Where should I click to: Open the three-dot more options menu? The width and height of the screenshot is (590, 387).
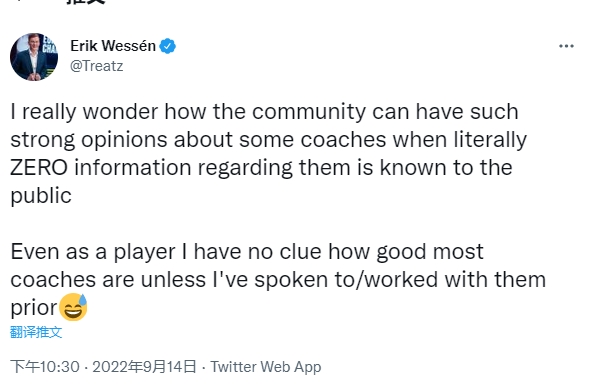point(566,46)
